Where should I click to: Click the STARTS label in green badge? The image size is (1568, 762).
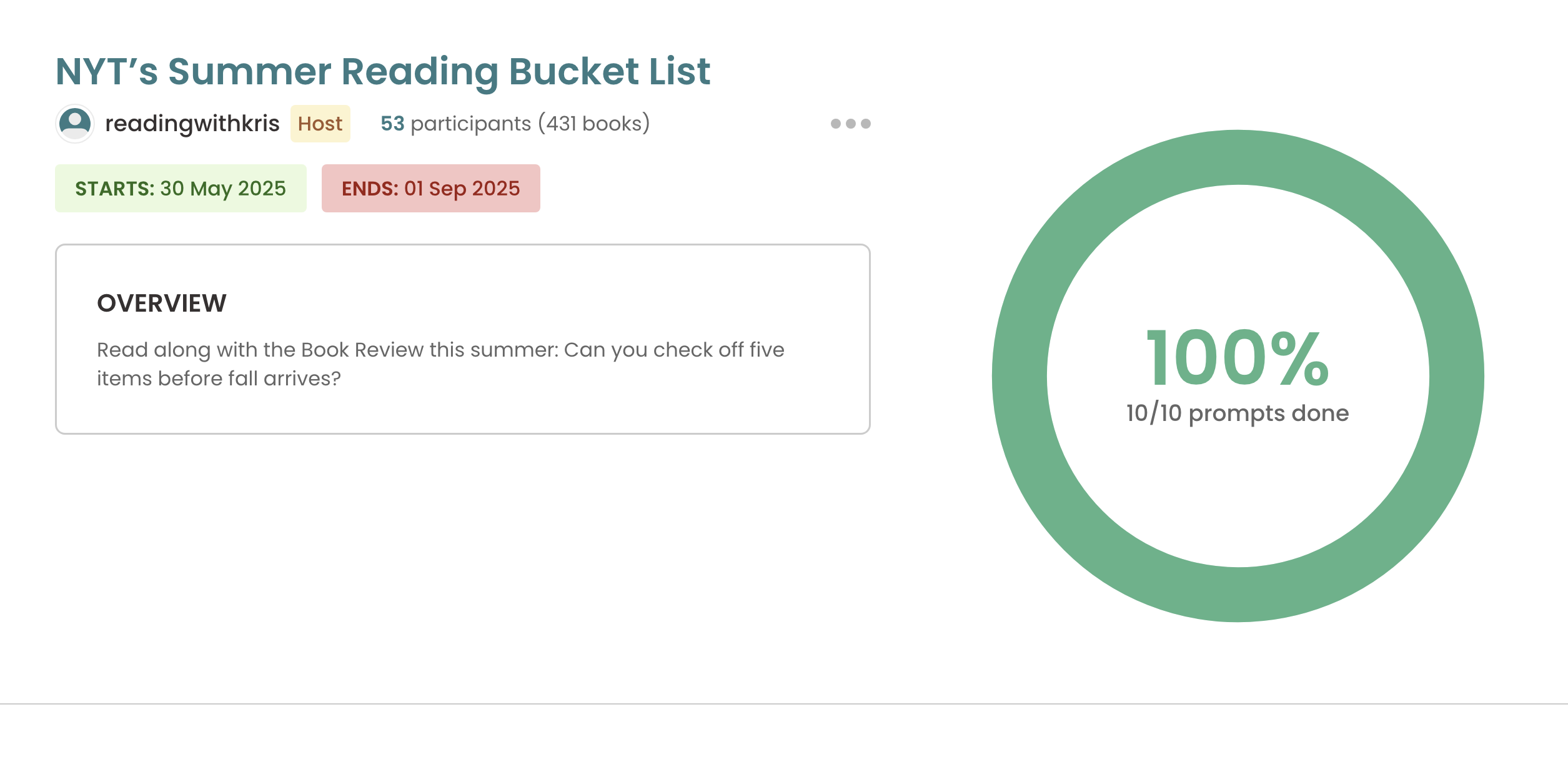[114, 189]
